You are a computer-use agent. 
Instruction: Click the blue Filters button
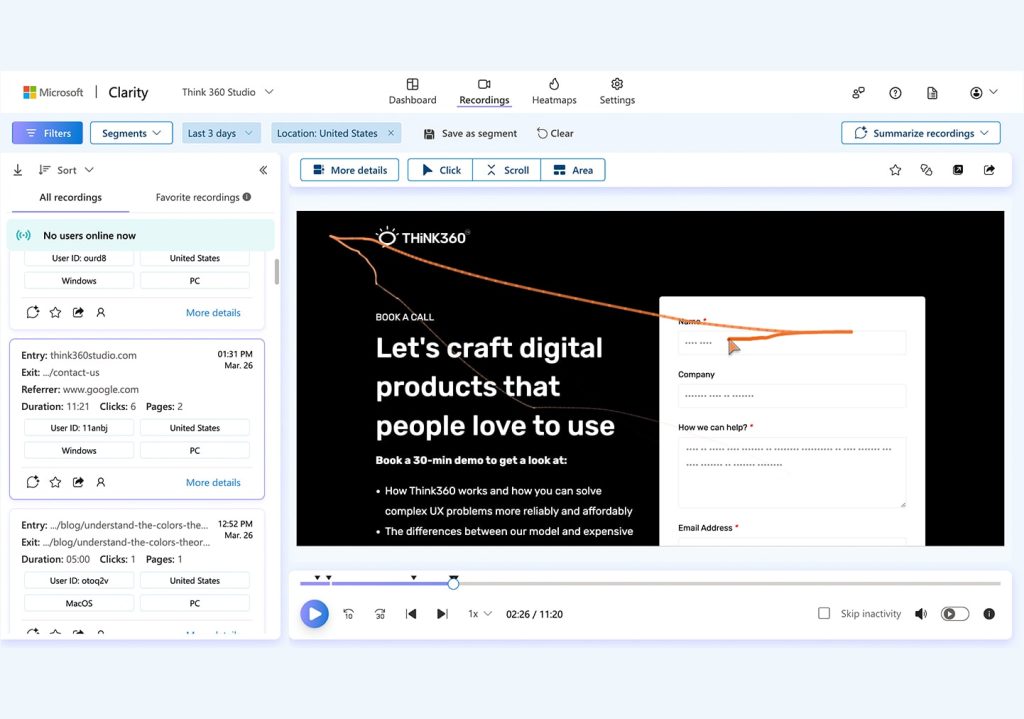point(48,133)
